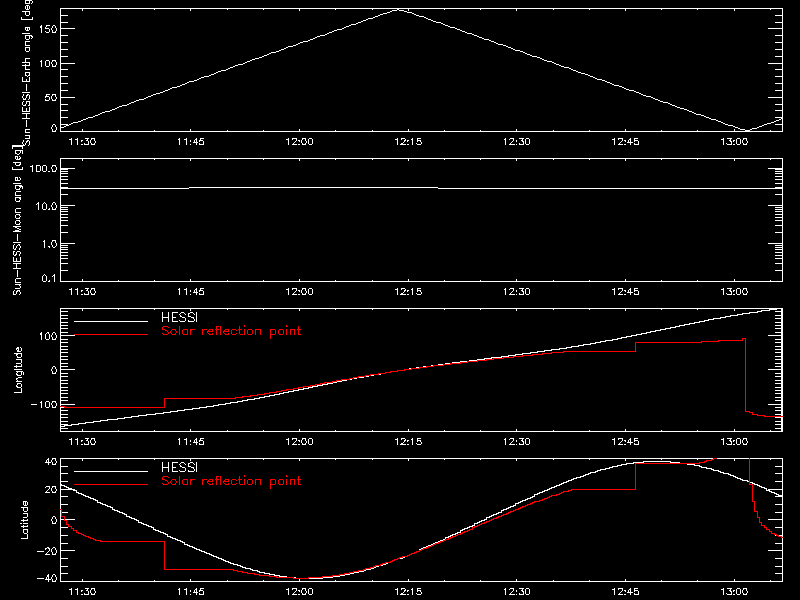Click the 13:00 time label under Longitude plot
The height and width of the screenshot is (600, 800).
click(x=734, y=442)
